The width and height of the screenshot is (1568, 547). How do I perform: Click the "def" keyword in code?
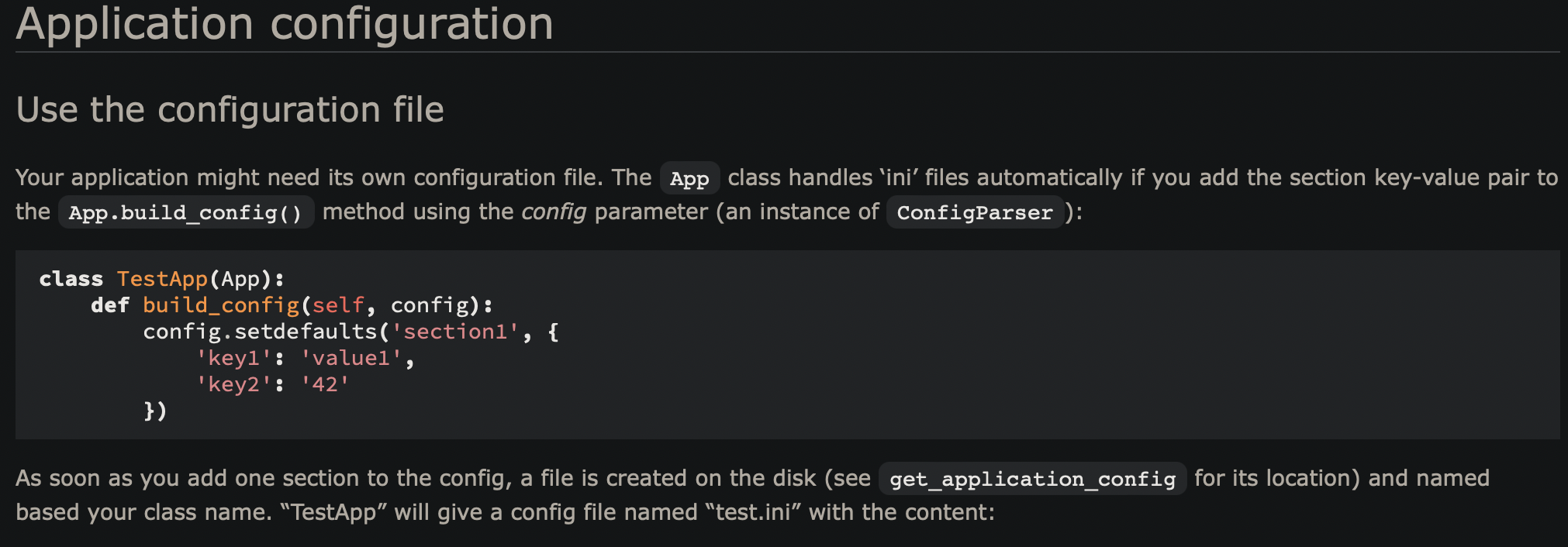point(110,305)
